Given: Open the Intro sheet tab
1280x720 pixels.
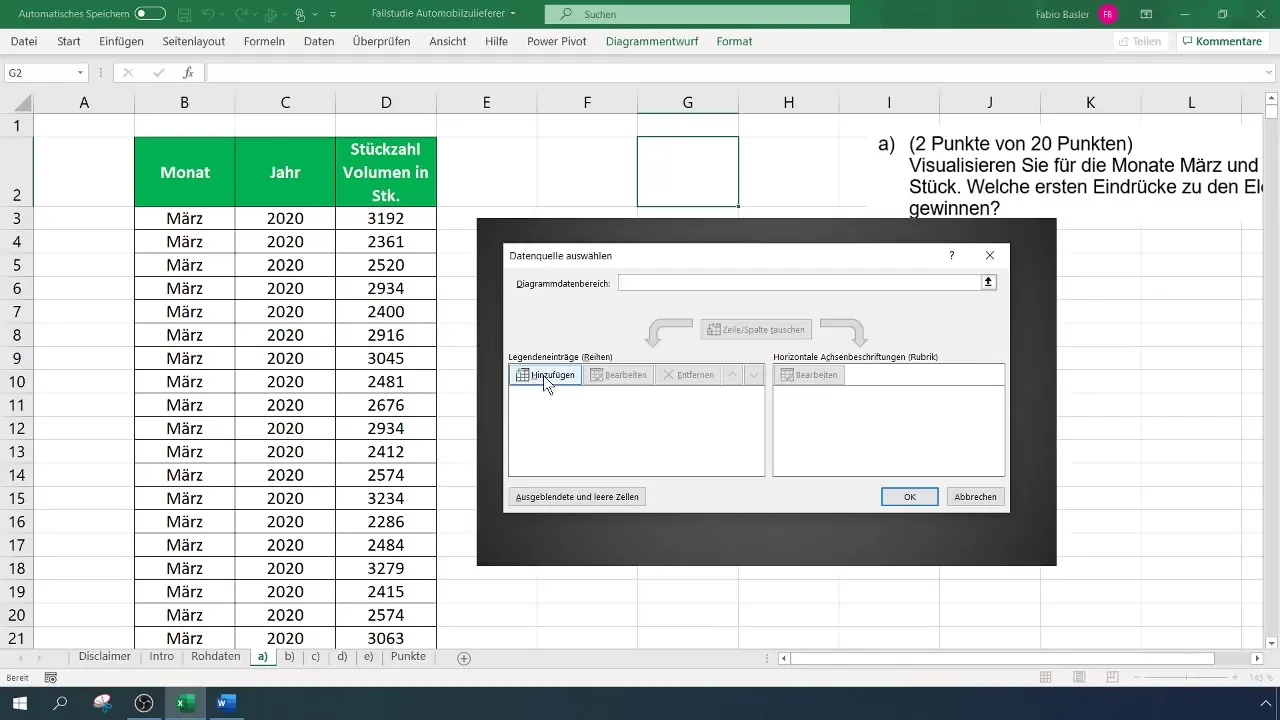Looking at the screenshot, I should click(x=161, y=657).
